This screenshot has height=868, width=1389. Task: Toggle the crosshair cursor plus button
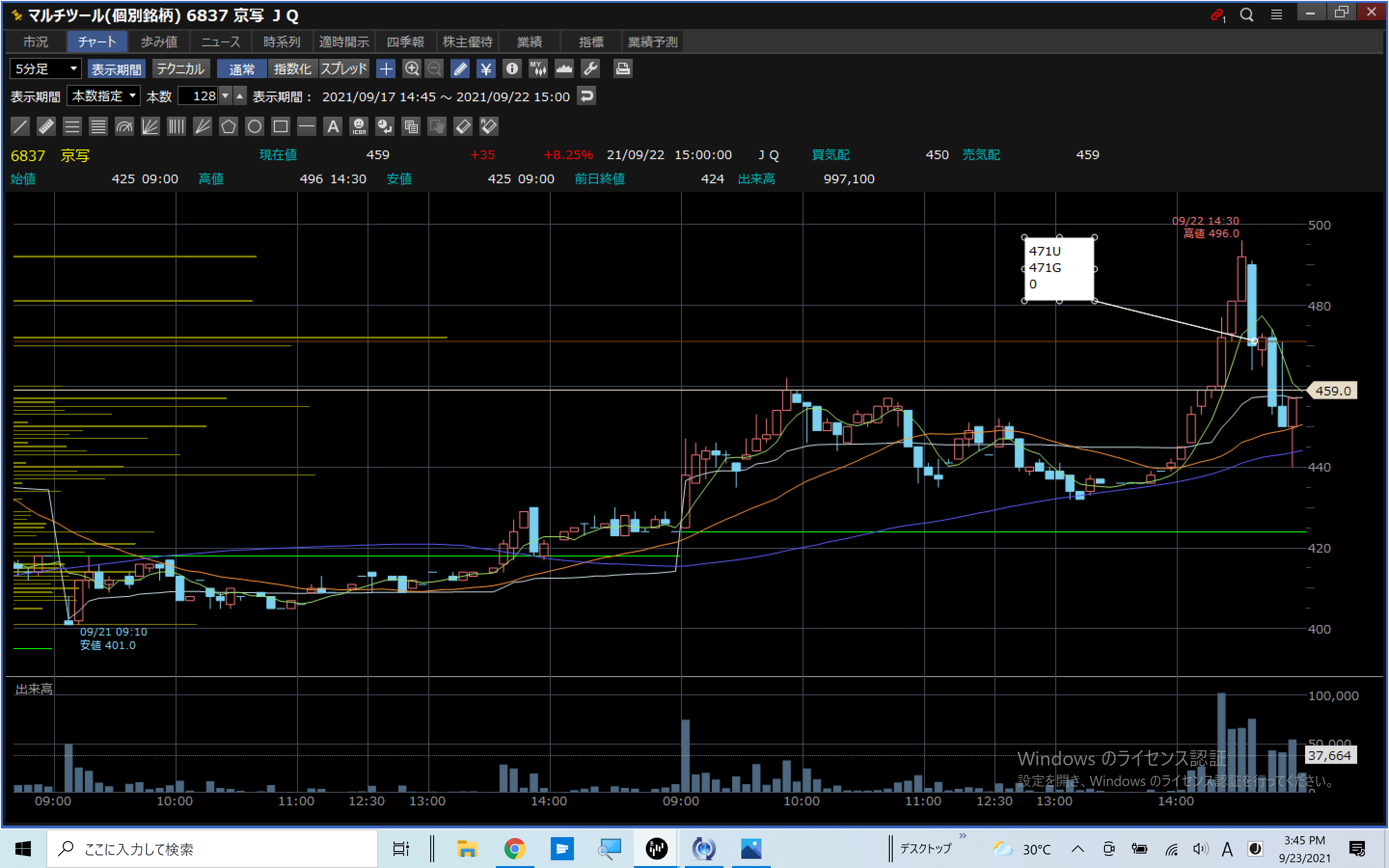[x=386, y=69]
